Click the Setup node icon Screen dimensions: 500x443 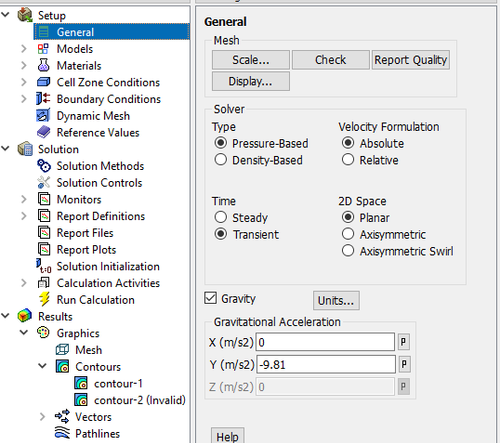[x=25, y=15]
